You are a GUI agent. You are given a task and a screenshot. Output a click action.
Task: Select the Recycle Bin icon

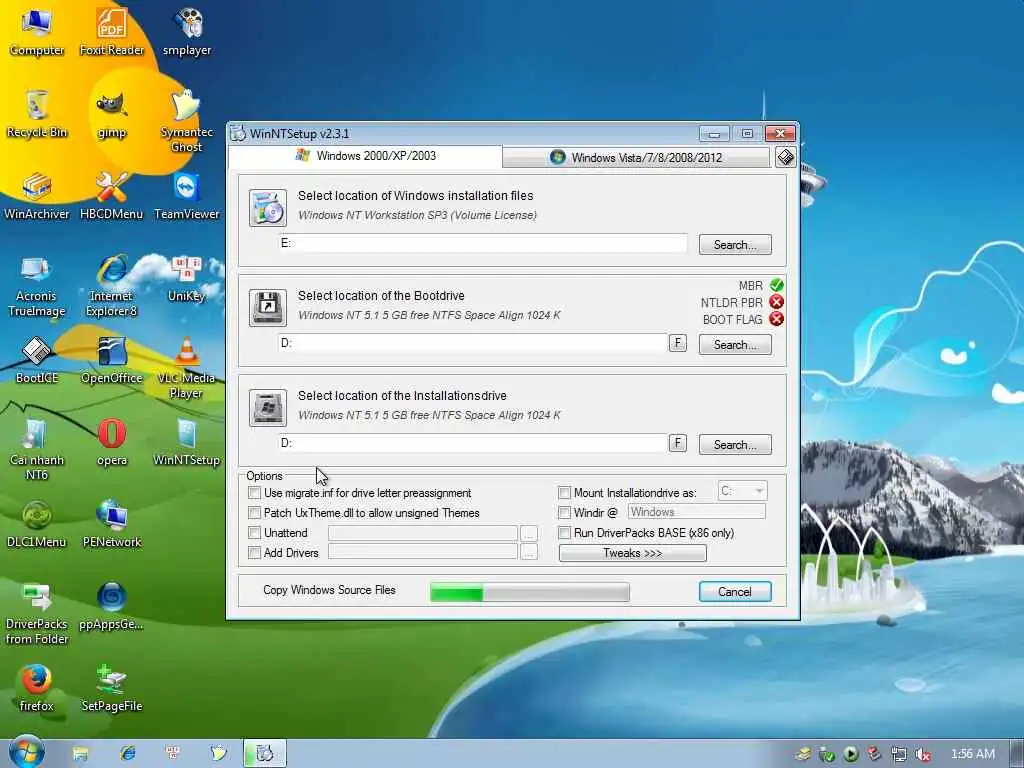[37, 114]
